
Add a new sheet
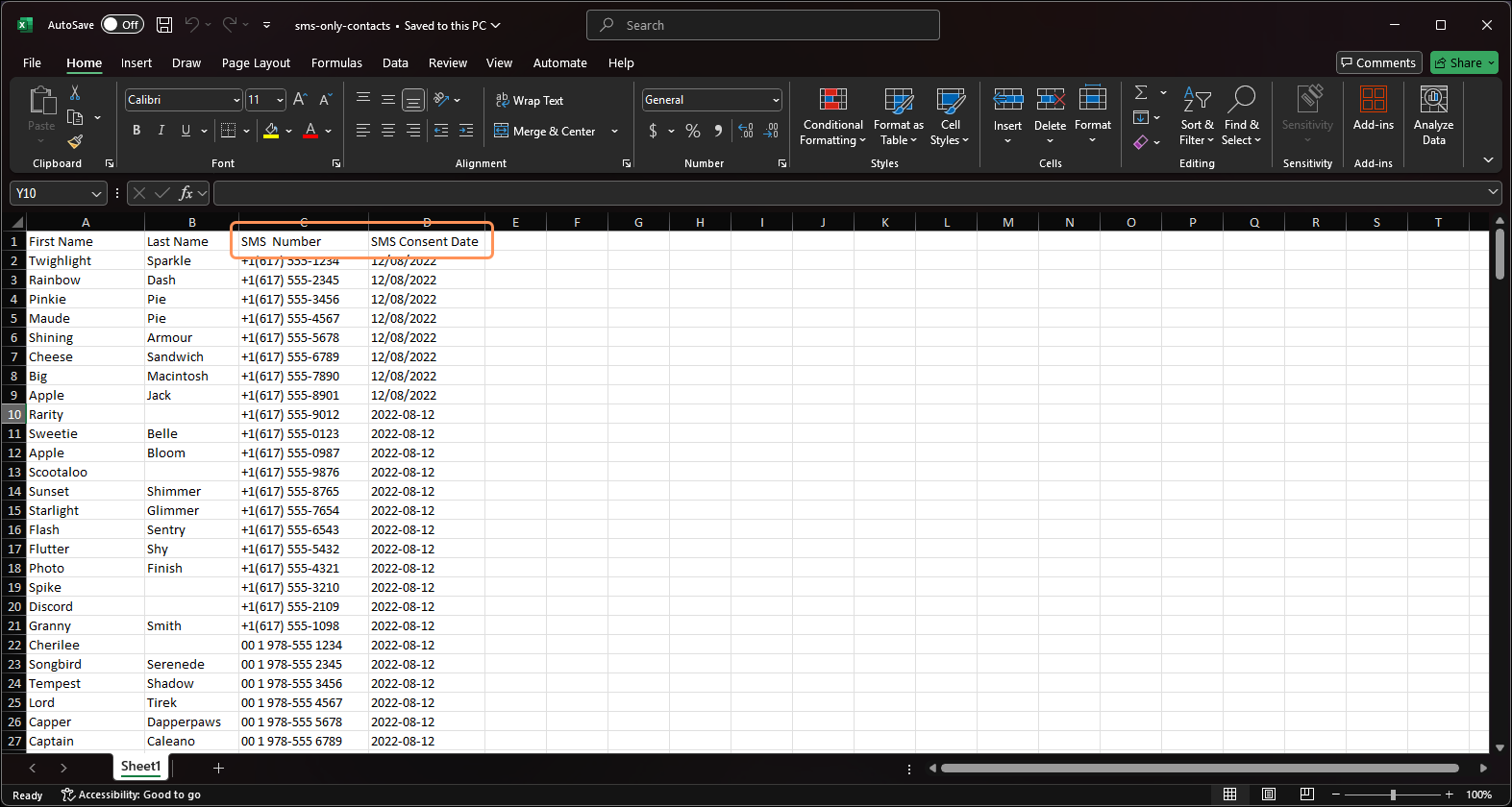pyautogui.click(x=218, y=768)
